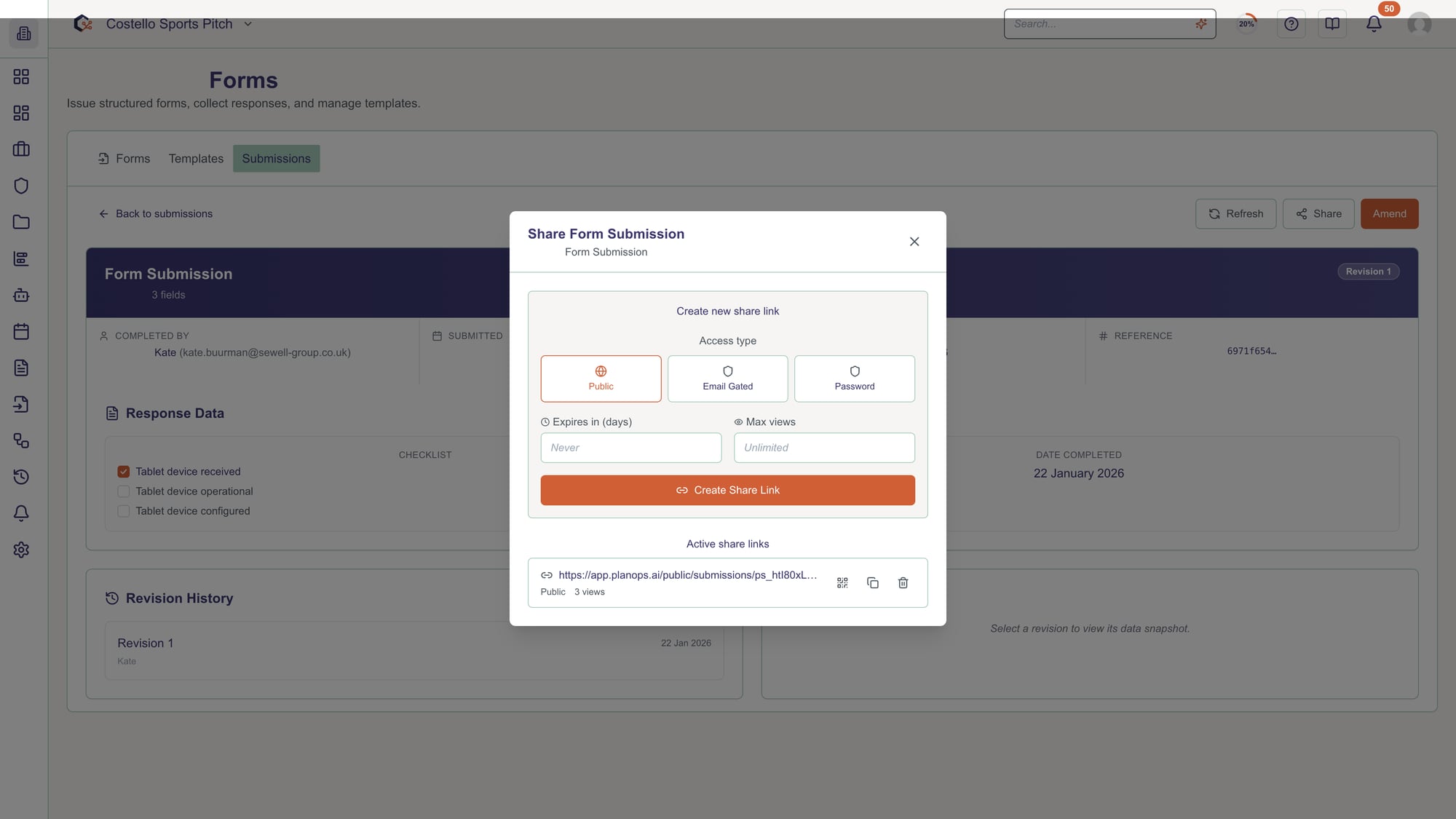This screenshot has height=819, width=1456.
Task: Show QR code for active share link
Action: [842, 583]
